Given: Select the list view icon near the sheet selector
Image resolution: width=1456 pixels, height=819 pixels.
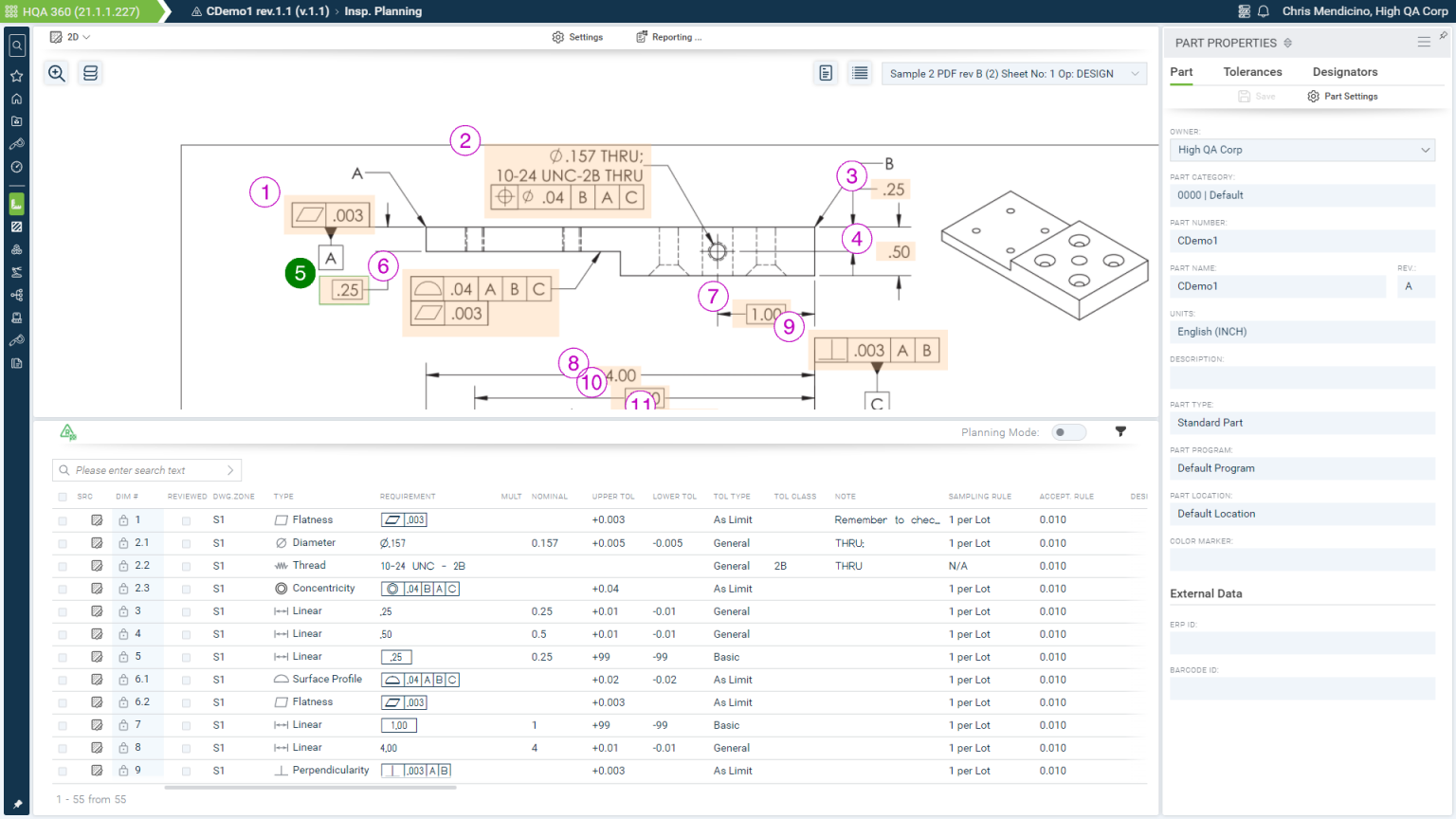Looking at the screenshot, I should 859,72.
